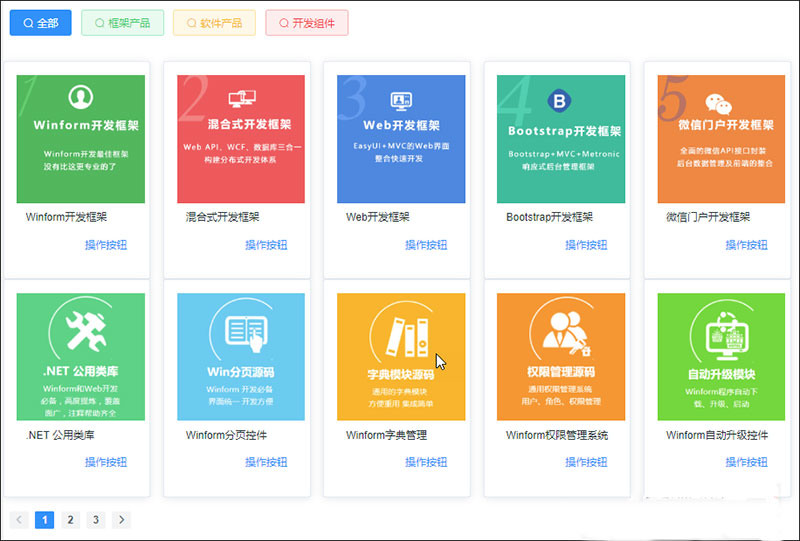Click the search icon inside 全部 button
Viewport: 800px width, 541px height.
pyautogui.click(x=29, y=23)
